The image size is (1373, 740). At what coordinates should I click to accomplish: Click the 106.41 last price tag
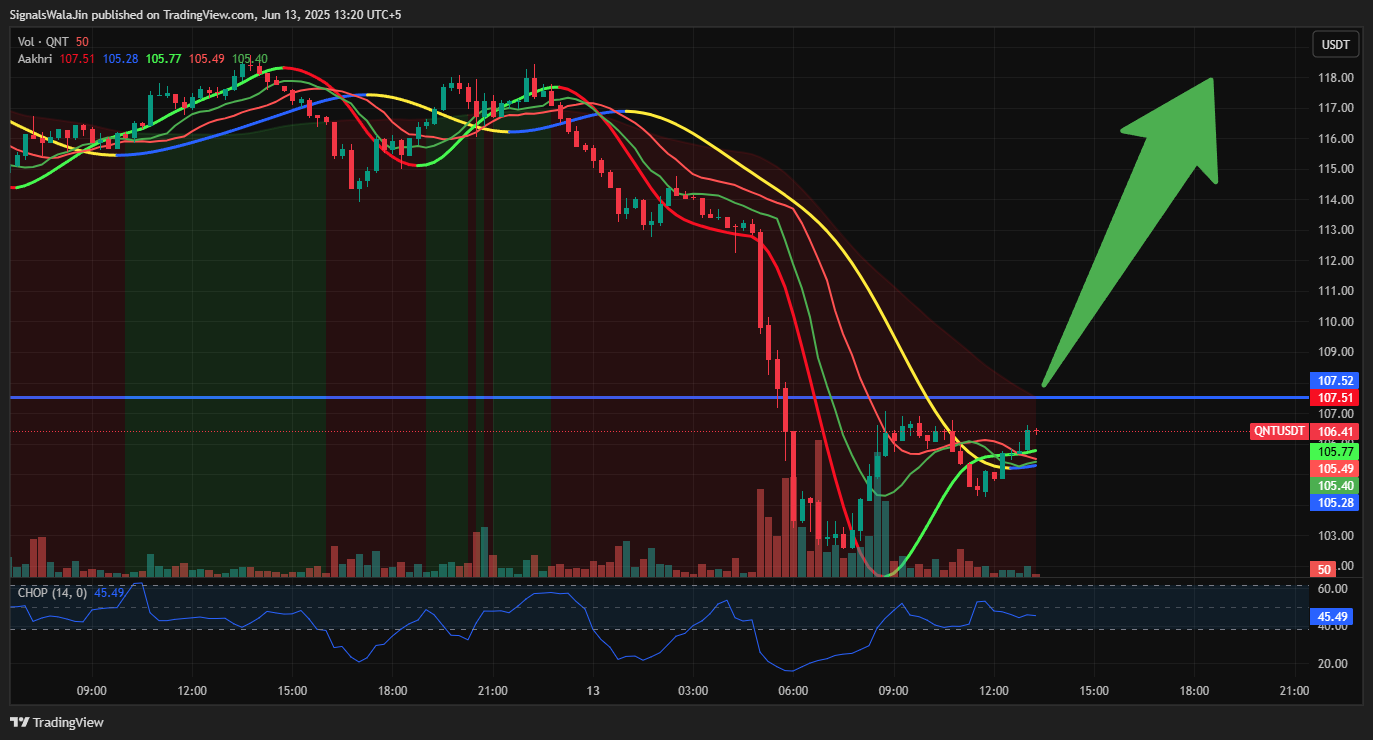point(1336,431)
